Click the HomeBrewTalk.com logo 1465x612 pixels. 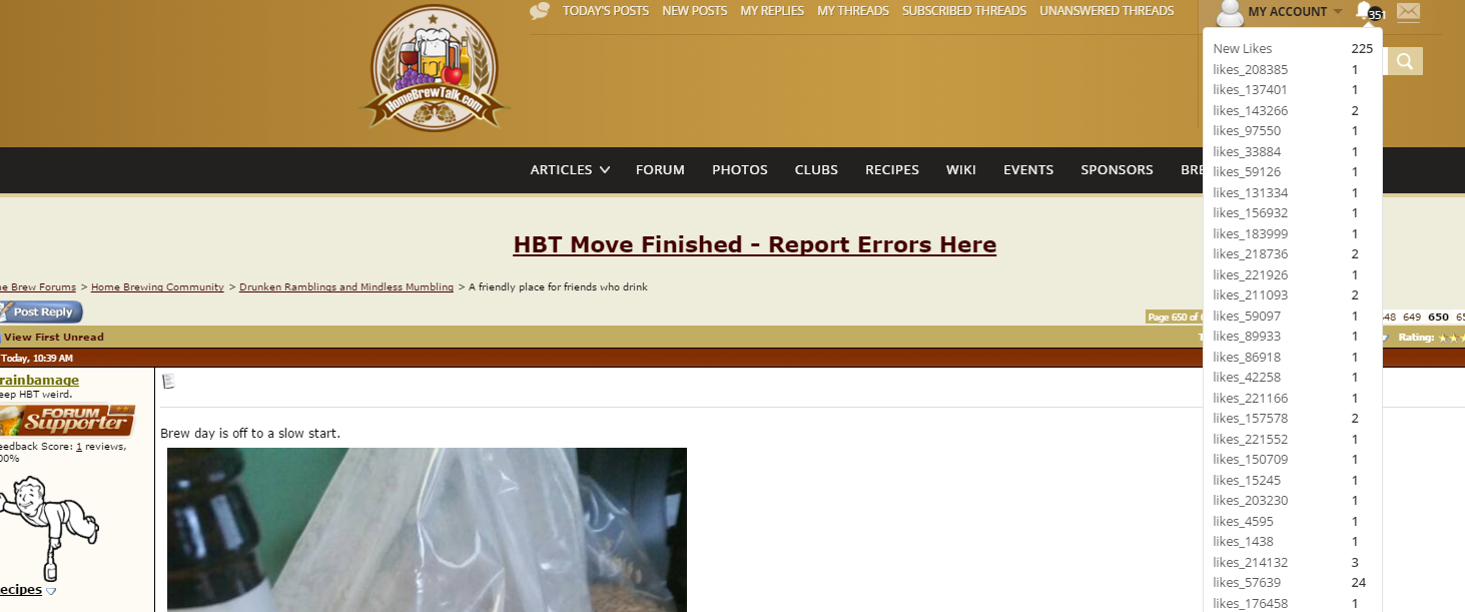(x=434, y=69)
